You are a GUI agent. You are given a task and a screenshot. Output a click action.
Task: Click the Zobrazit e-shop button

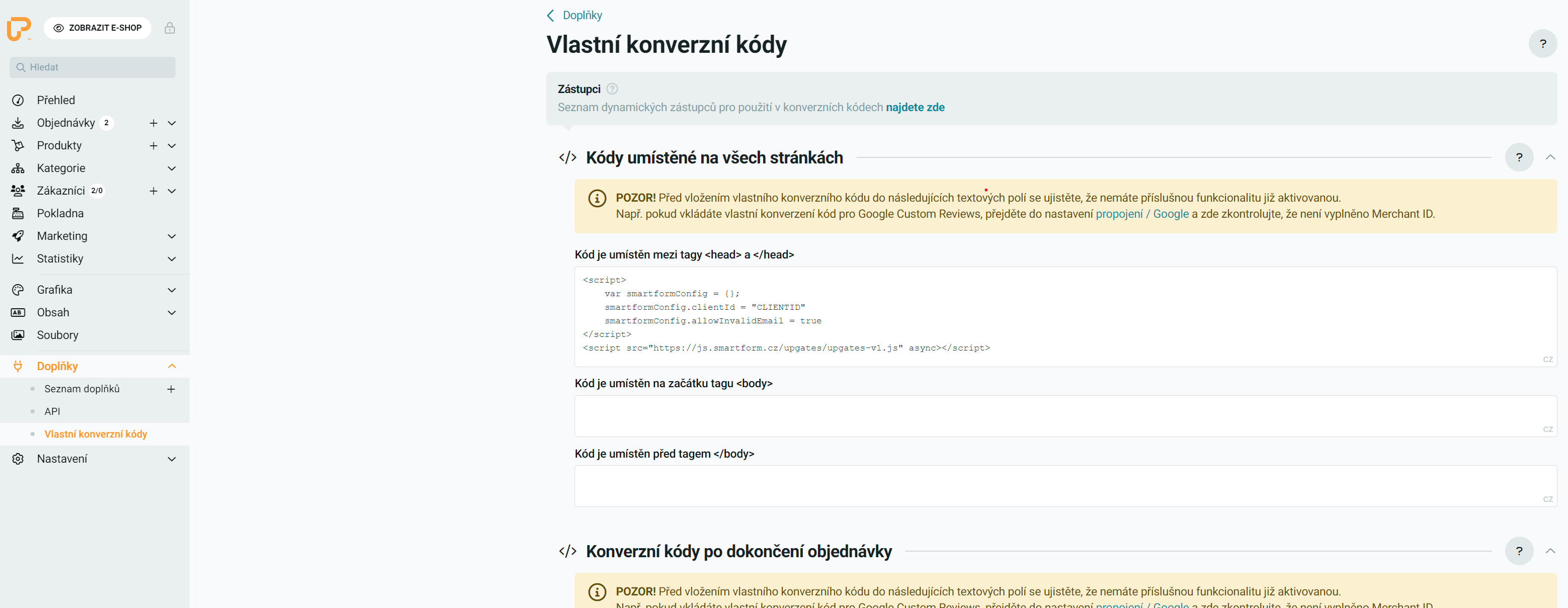point(98,28)
